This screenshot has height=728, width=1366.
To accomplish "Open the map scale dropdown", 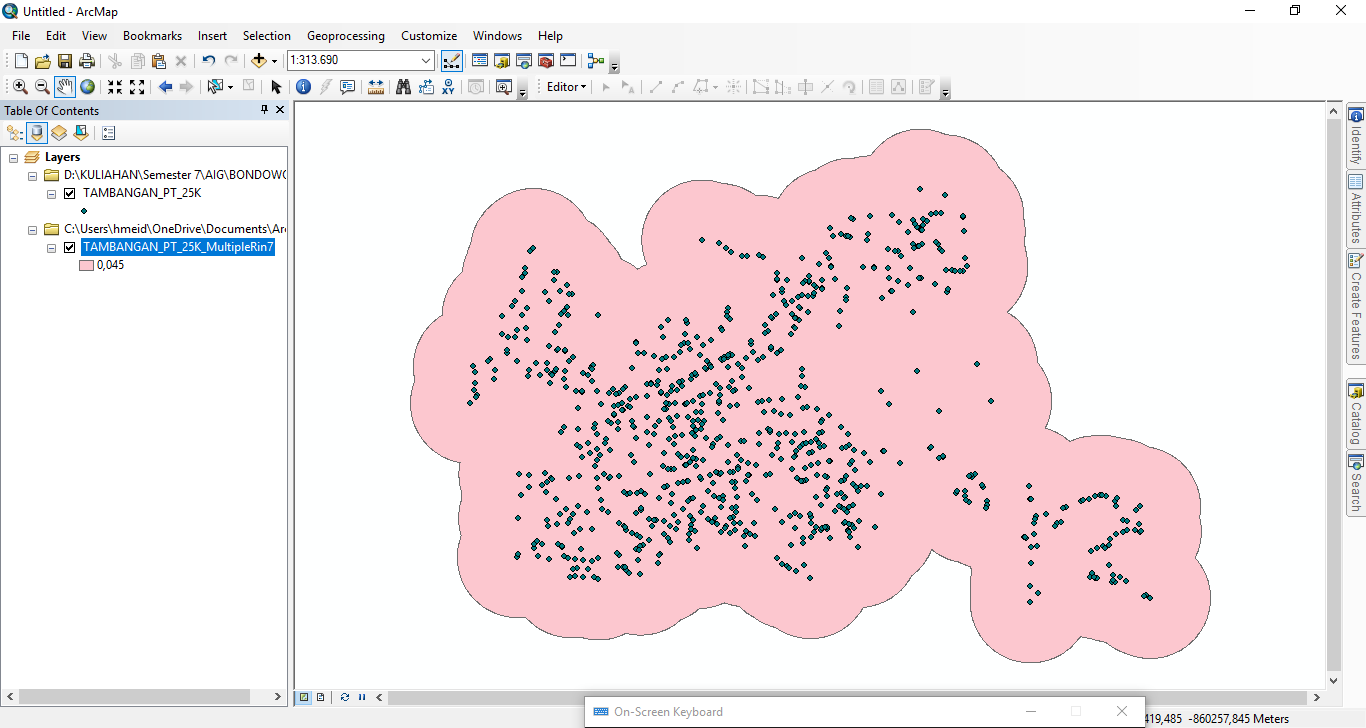I will coord(425,60).
